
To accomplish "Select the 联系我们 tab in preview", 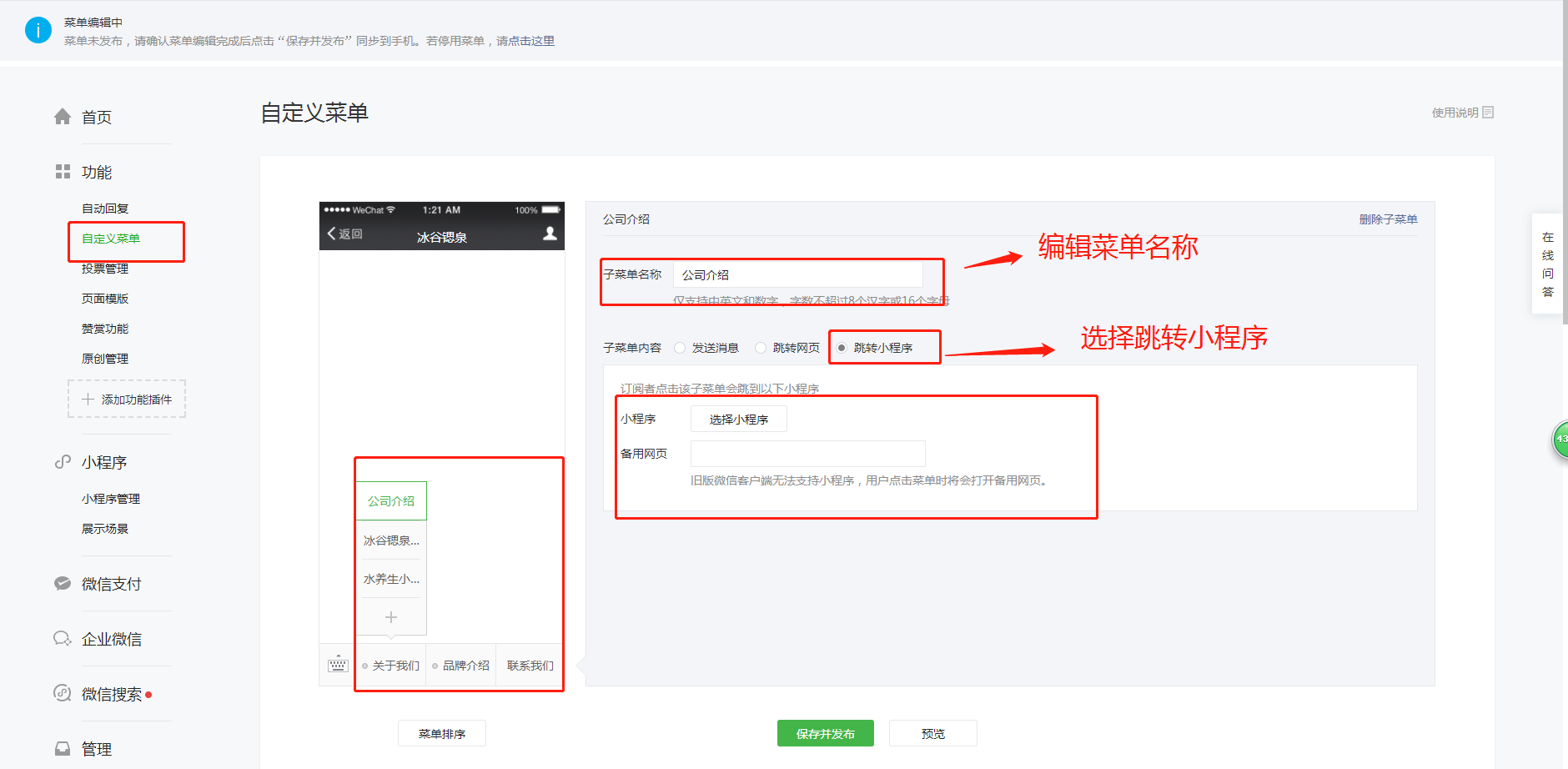I will [529, 665].
